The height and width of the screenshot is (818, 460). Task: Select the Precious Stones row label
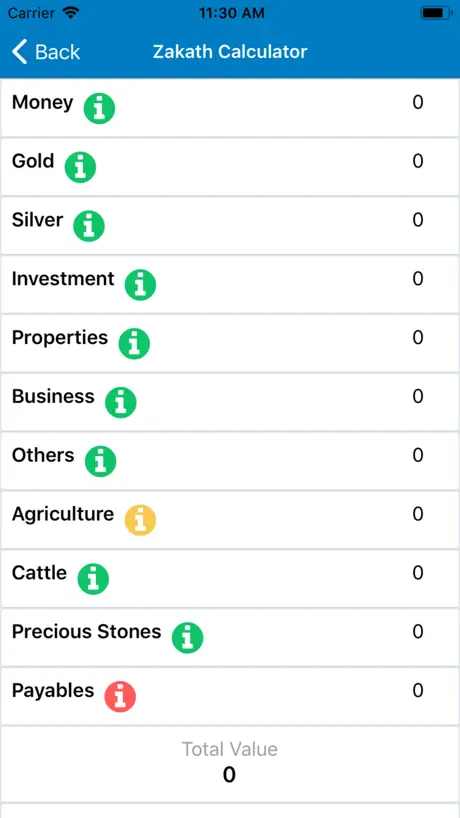point(87,632)
